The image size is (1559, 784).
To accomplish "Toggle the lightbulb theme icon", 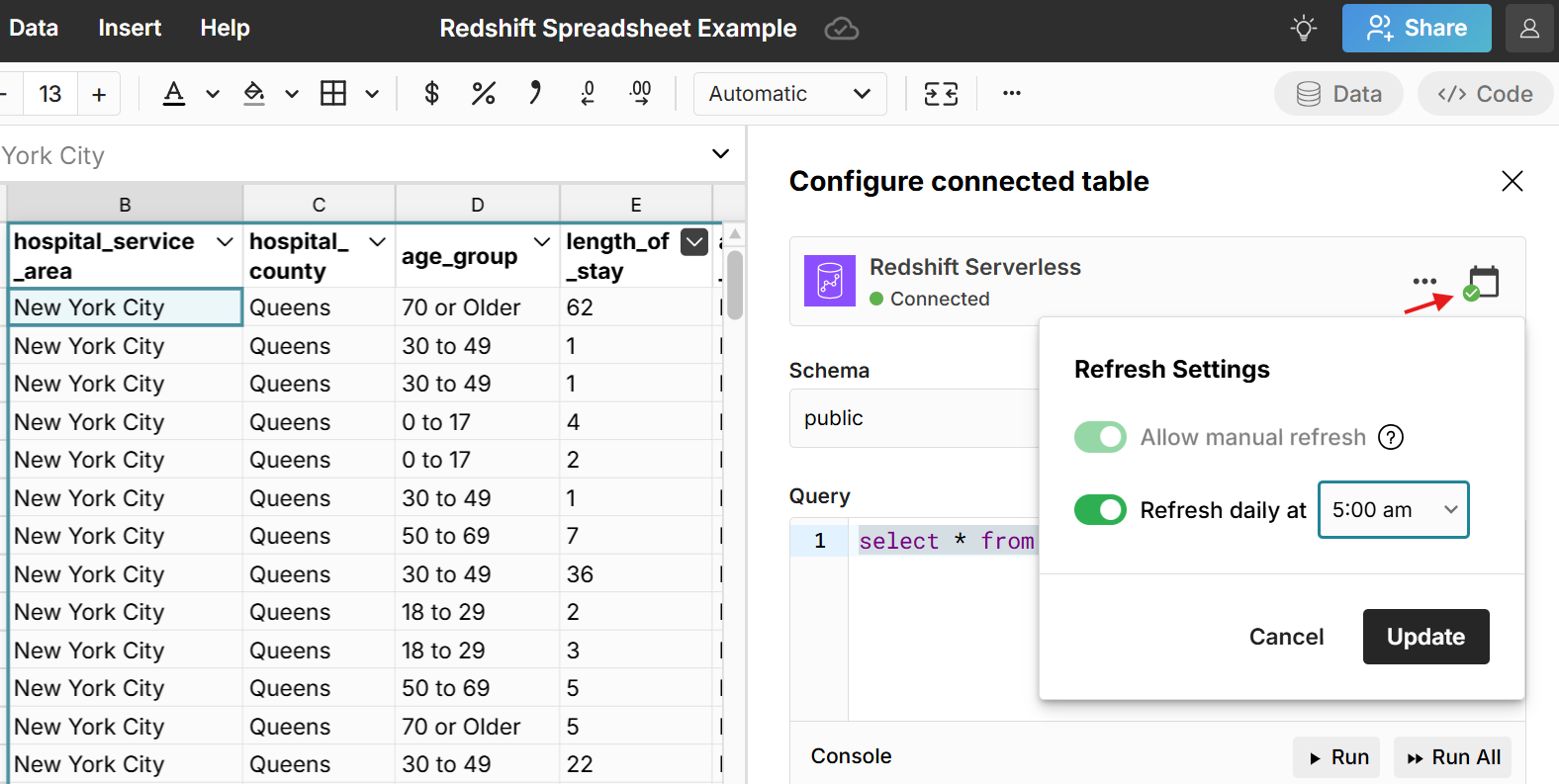I will point(1304,28).
